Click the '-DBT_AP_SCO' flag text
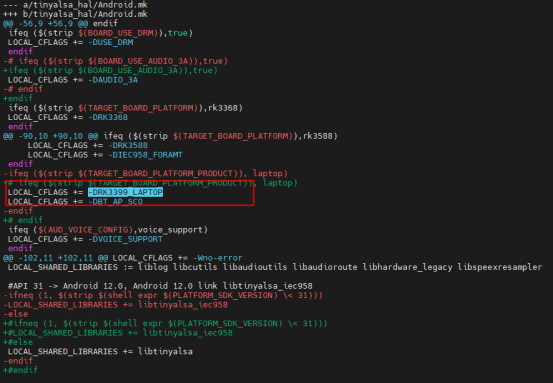This screenshot has width=553, height=383. click(115, 201)
